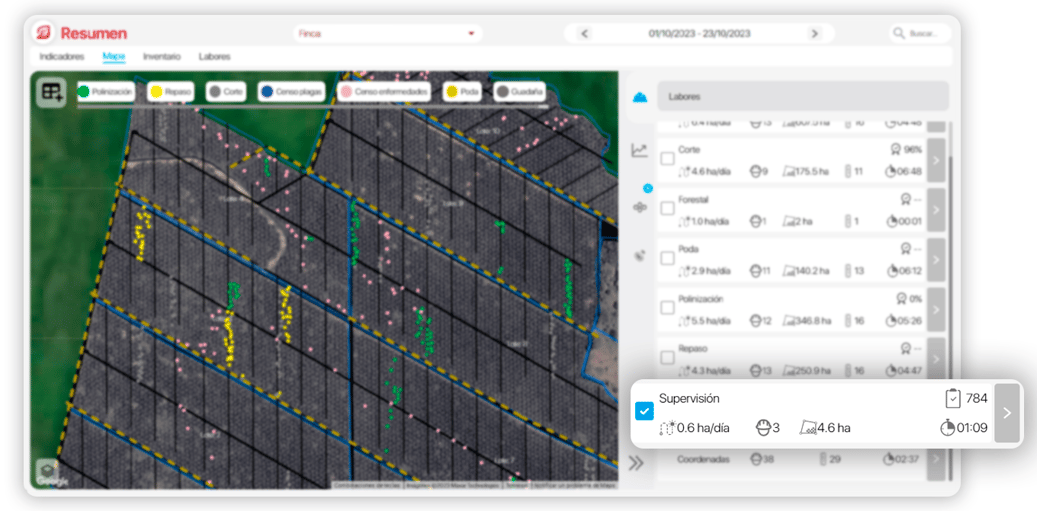
Task: Click the Forestal quality ribbon icon
Action: pos(904,199)
